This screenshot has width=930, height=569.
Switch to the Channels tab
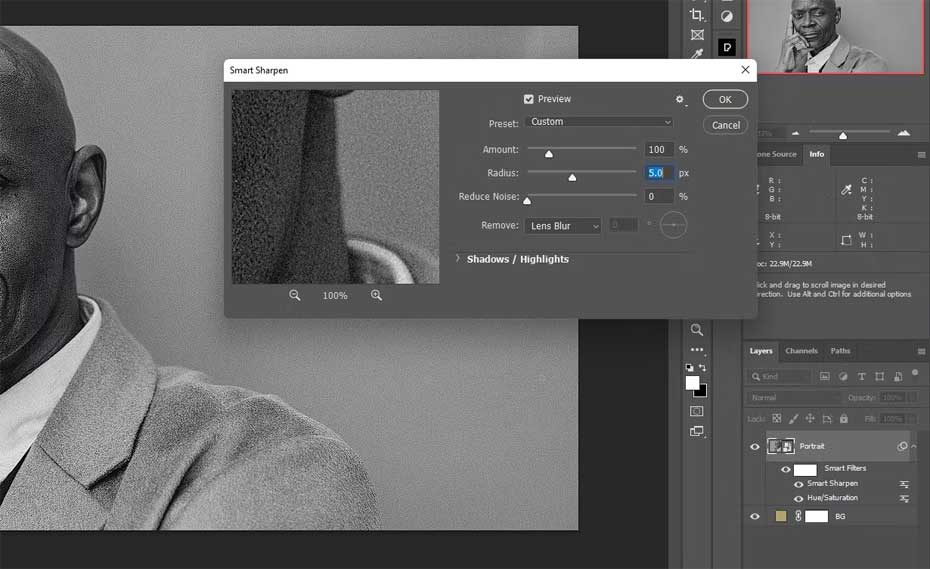point(801,351)
